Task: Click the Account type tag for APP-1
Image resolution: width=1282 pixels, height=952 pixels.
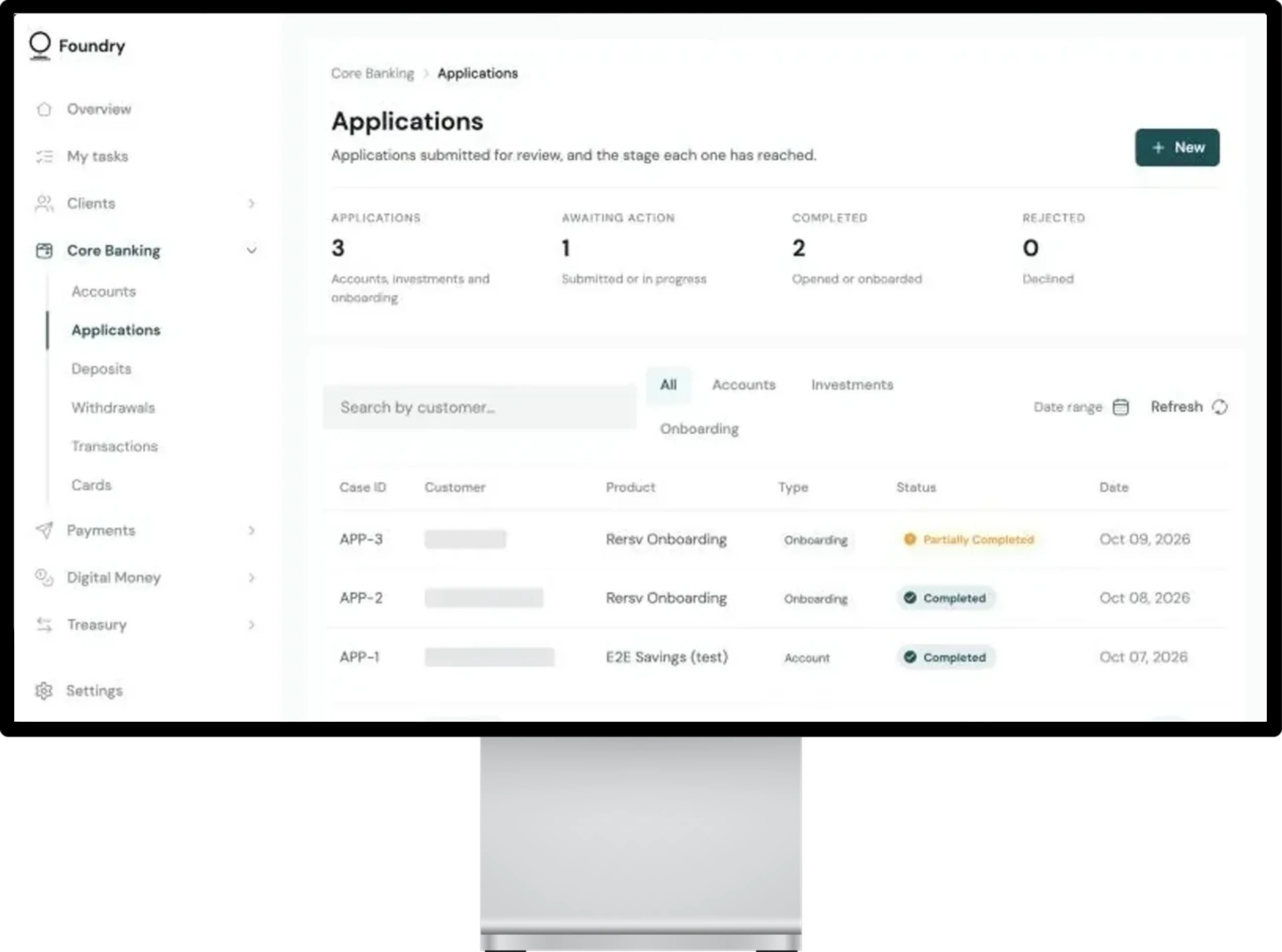Action: [807, 657]
